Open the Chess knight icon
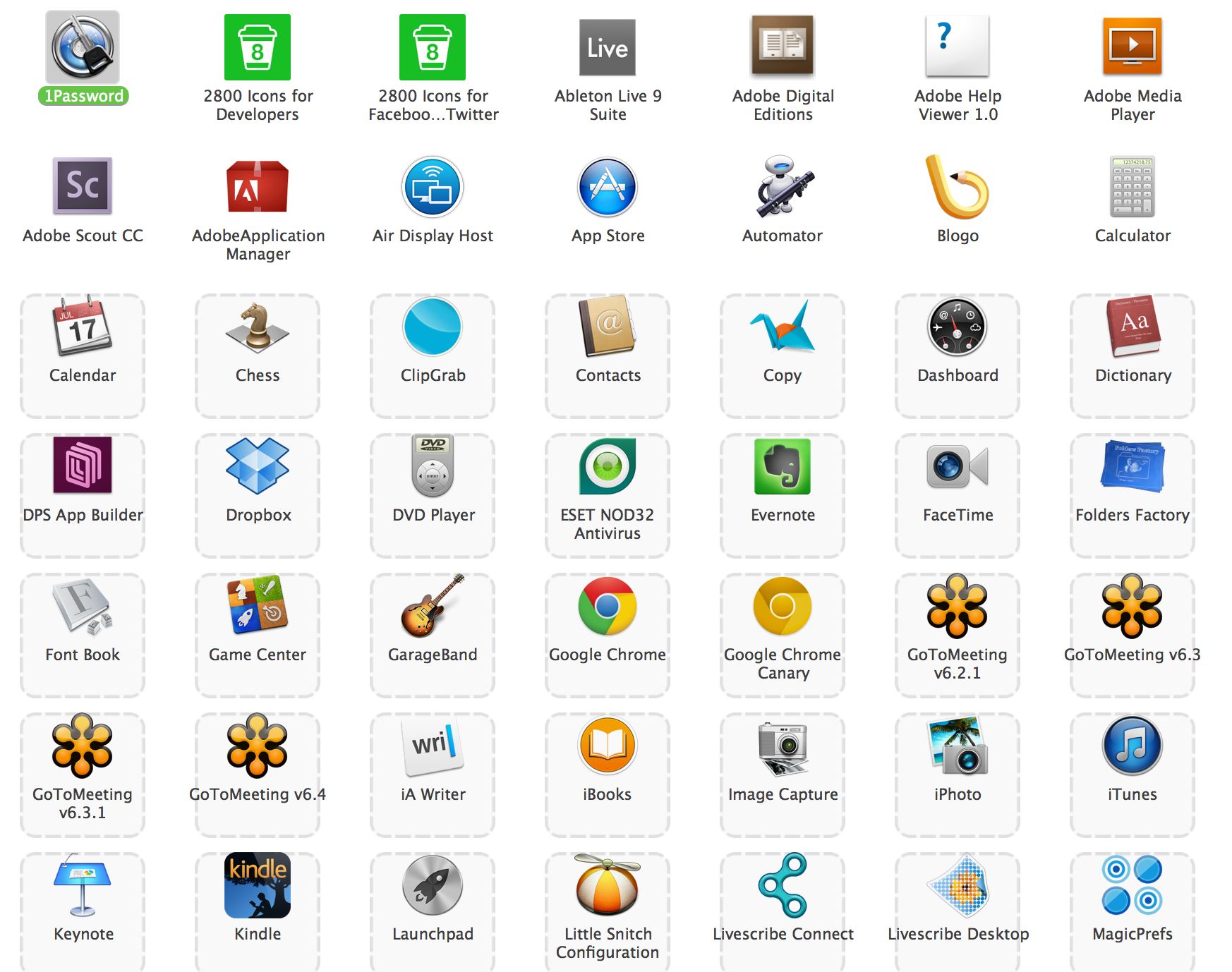The height and width of the screenshot is (972, 1232). [258, 327]
